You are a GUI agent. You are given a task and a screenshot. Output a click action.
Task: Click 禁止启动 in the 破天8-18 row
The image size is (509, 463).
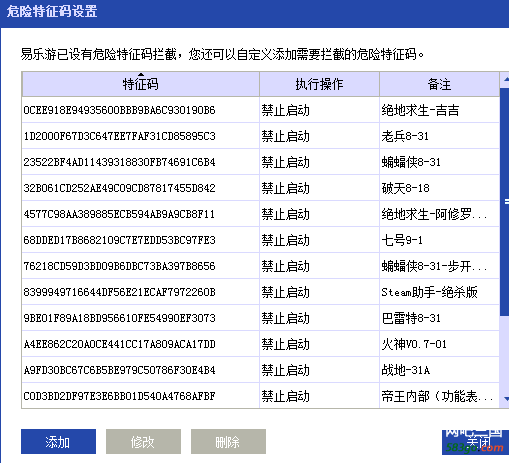pyautogui.click(x=286, y=188)
